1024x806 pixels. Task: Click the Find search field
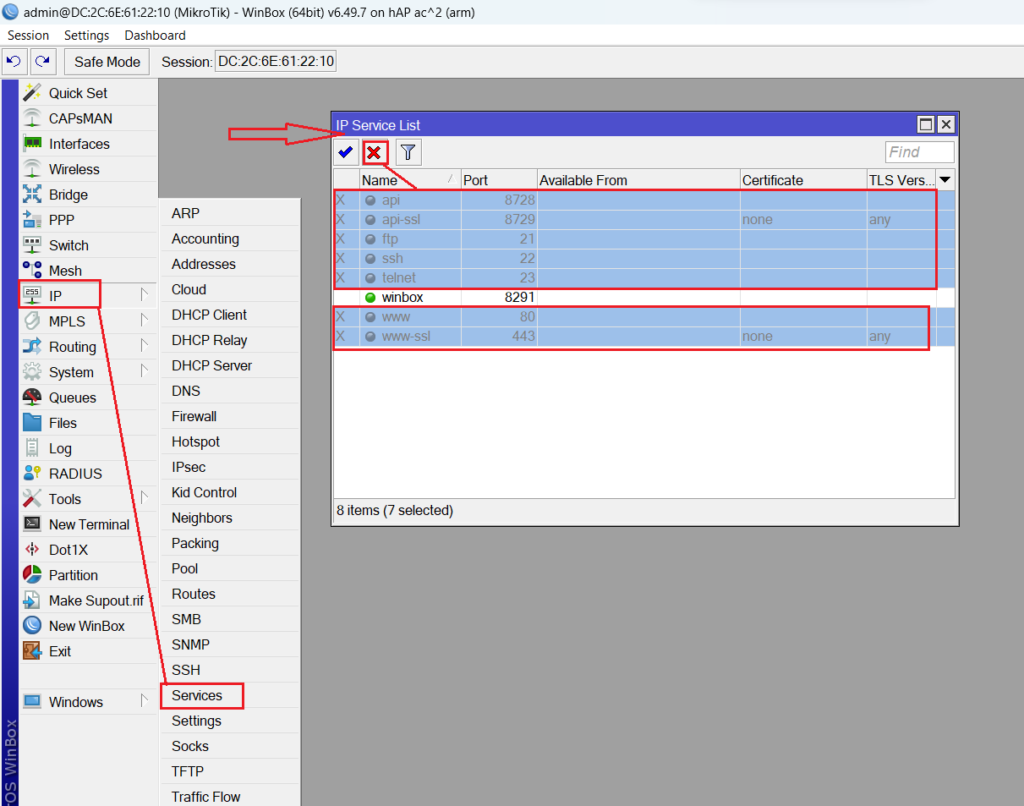coord(919,152)
